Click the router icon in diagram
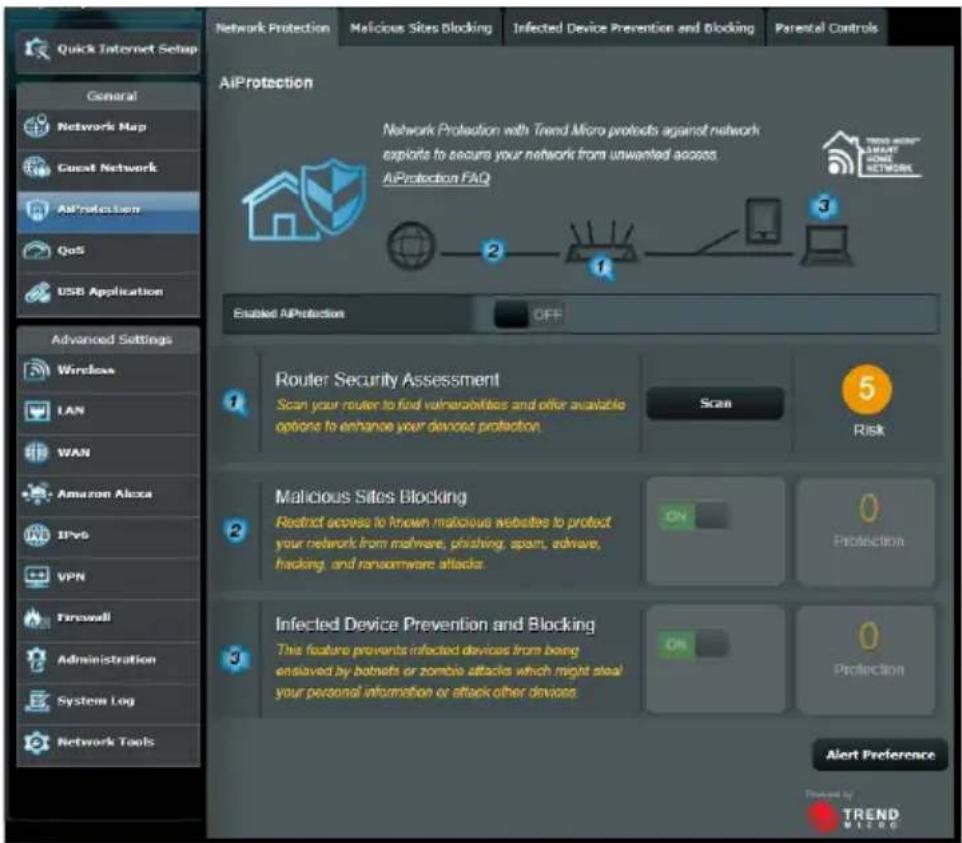The height and width of the screenshot is (843, 962). click(601, 242)
